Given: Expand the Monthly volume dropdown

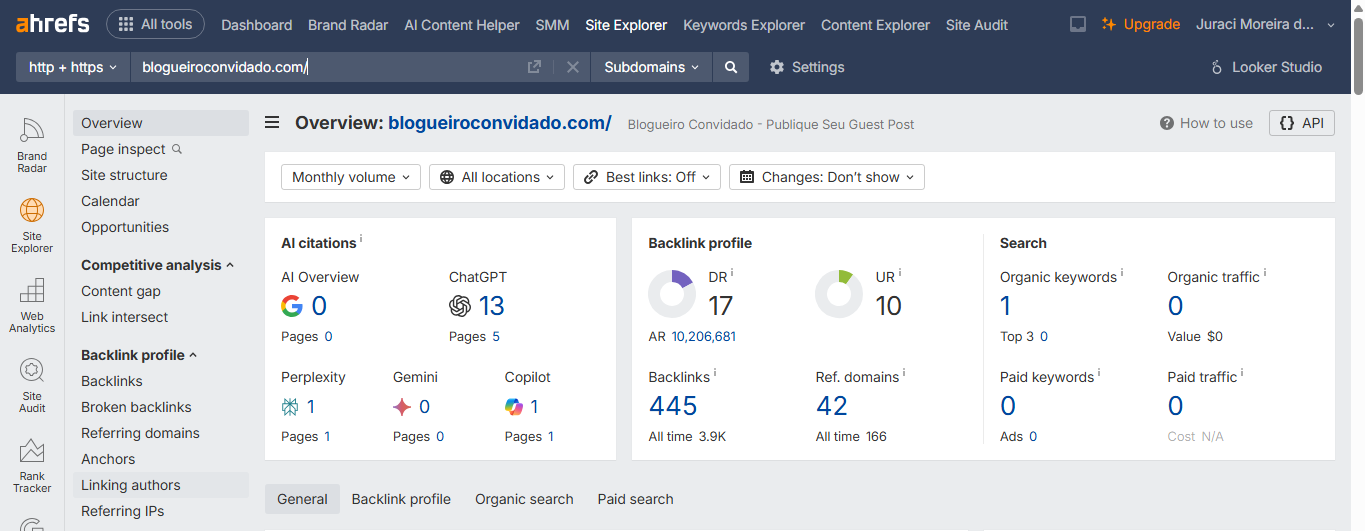Looking at the screenshot, I should point(351,177).
